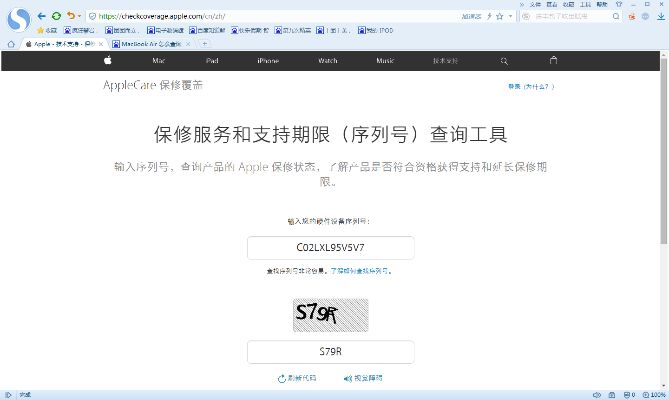
Task: Click the S79R captcha image
Action: pyautogui.click(x=331, y=315)
